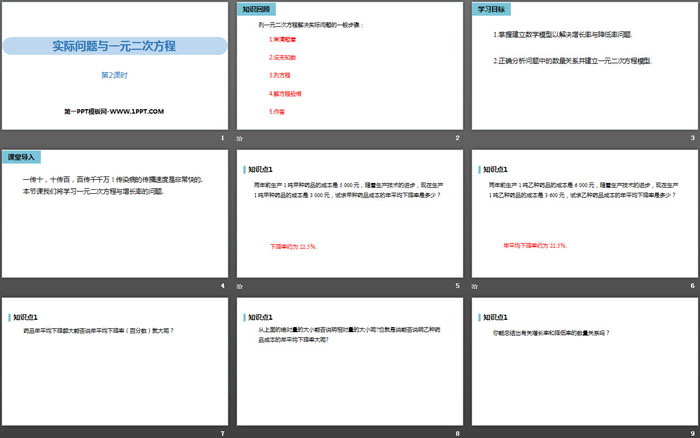The width and height of the screenshot is (700, 438).
Task: Click the 课堂导入 header label on slide 4
Action: click(x=22, y=157)
